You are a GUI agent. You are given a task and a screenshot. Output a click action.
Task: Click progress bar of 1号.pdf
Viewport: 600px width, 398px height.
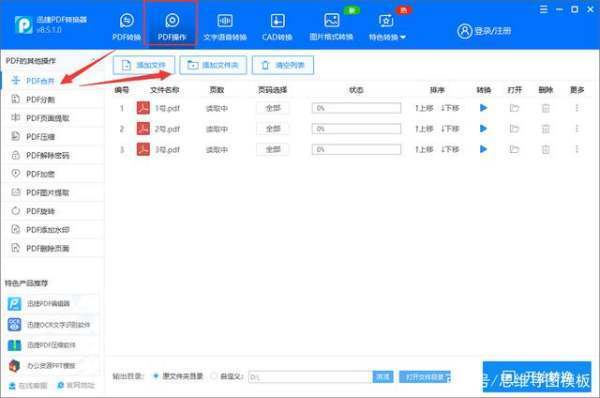(x=356, y=108)
